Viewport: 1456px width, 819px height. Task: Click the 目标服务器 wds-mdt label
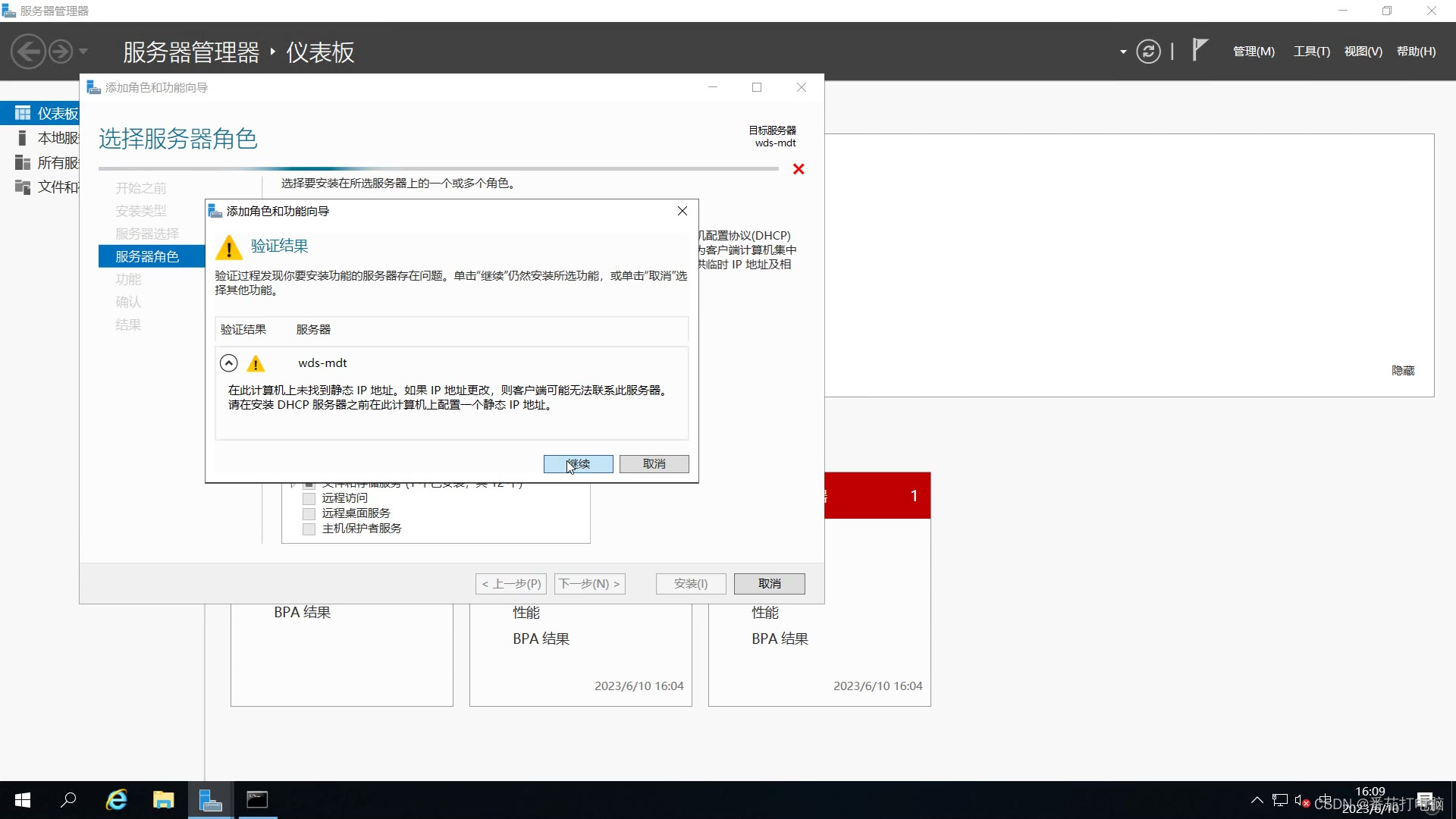[773, 136]
